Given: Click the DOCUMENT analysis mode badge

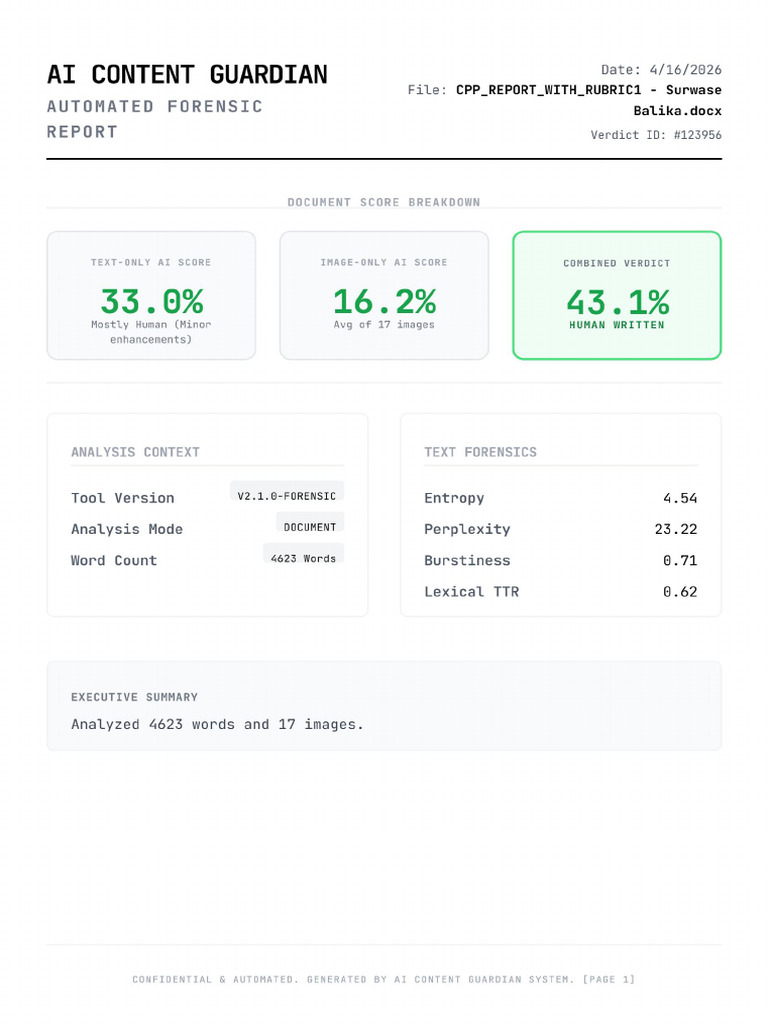Looking at the screenshot, I should [x=310, y=527].
